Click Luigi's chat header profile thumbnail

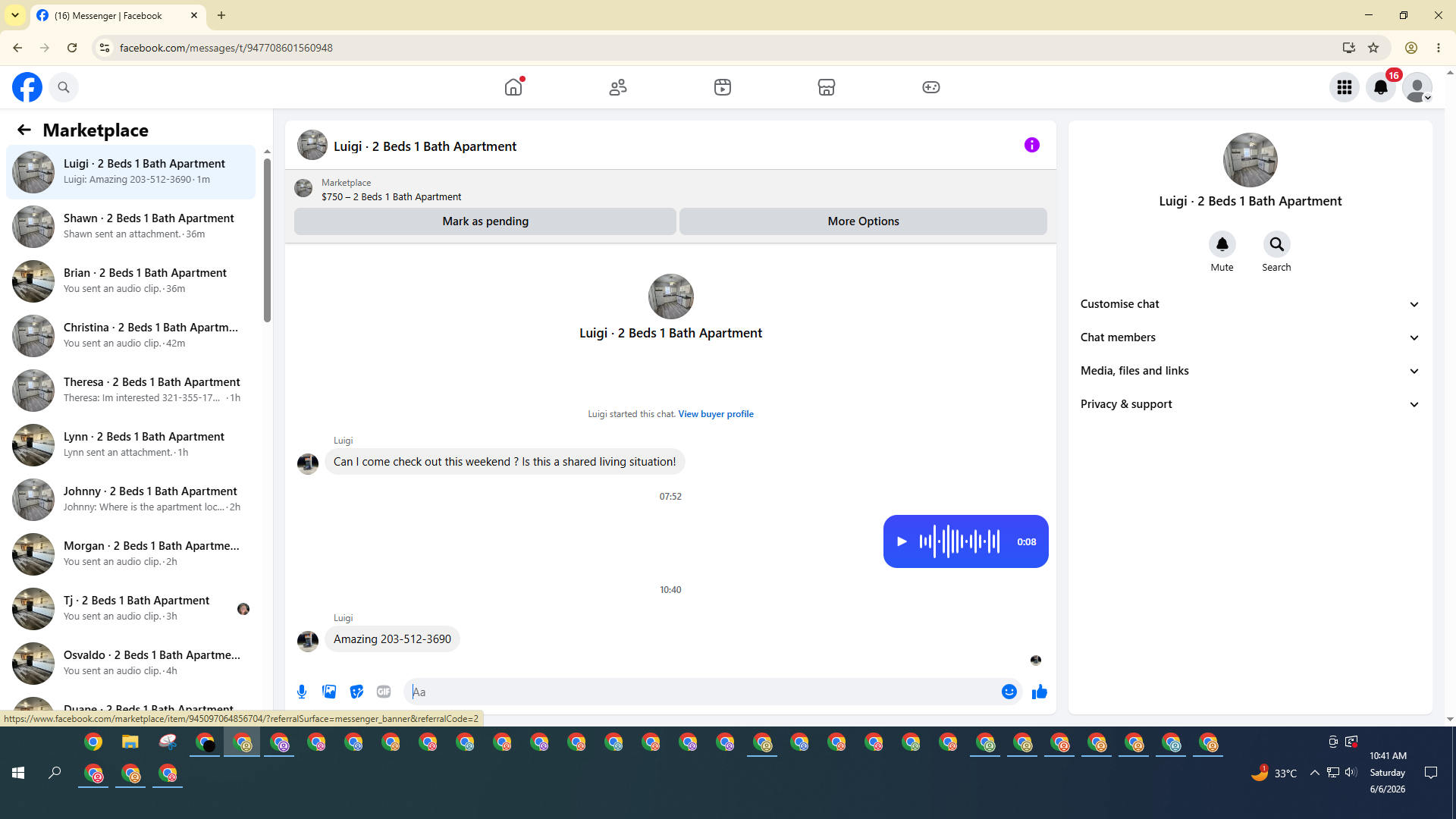pyautogui.click(x=312, y=145)
